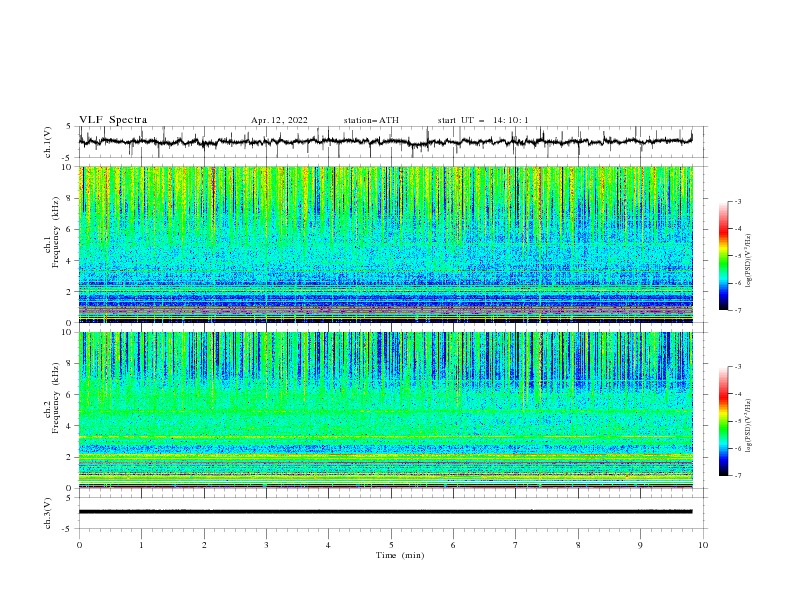Click the "5" tick on the ch.1(V) axis
This screenshot has width=792, height=612.
pos(70,126)
